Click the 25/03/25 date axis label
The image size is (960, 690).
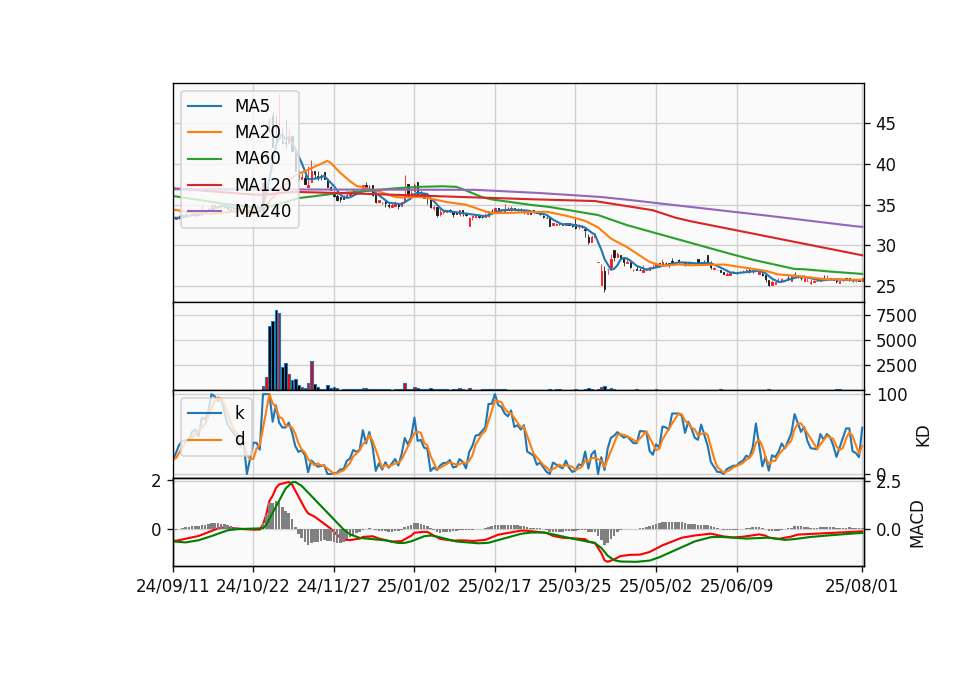click(x=574, y=586)
